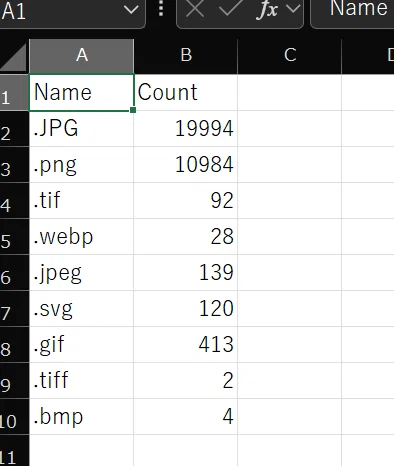
Task: Select column A header
Action: click(82, 56)
